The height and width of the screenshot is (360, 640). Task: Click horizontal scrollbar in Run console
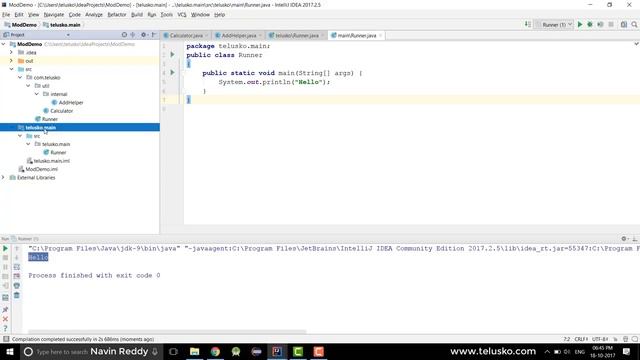[x=167, y=332]
